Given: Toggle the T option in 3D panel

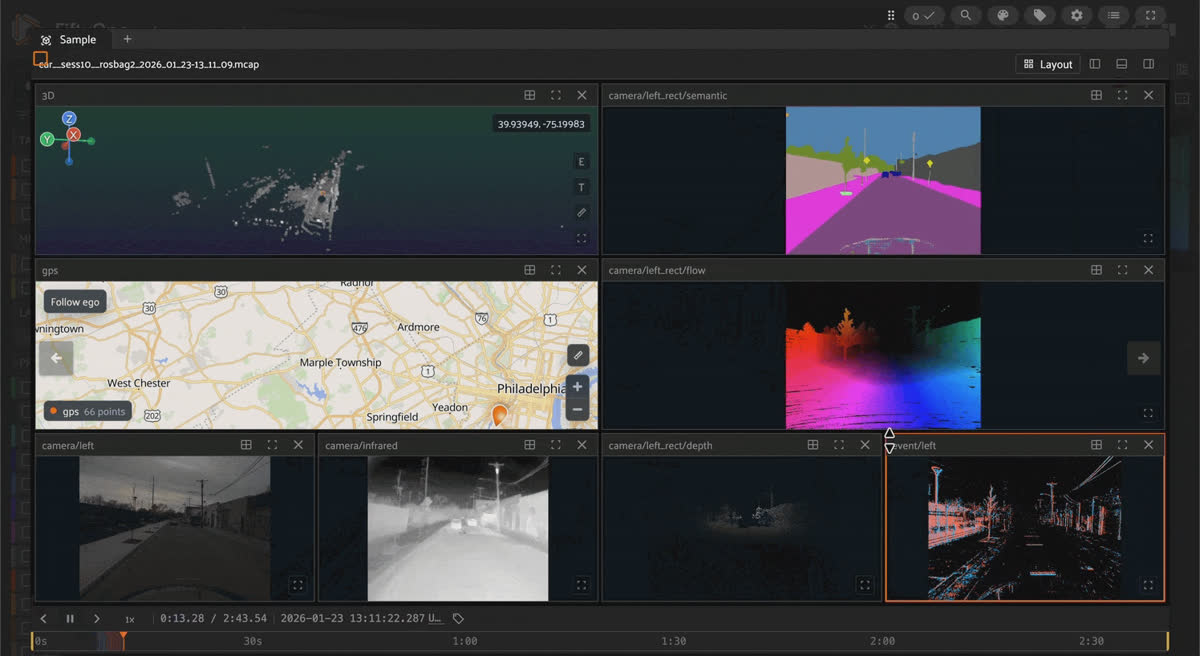Looking at the screenshot, I should 582,187.
